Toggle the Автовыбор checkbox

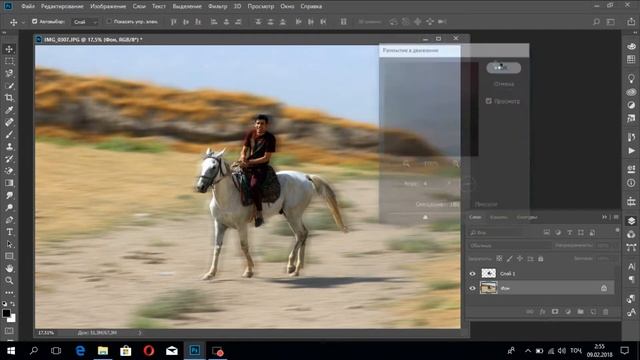coord(34,21)
